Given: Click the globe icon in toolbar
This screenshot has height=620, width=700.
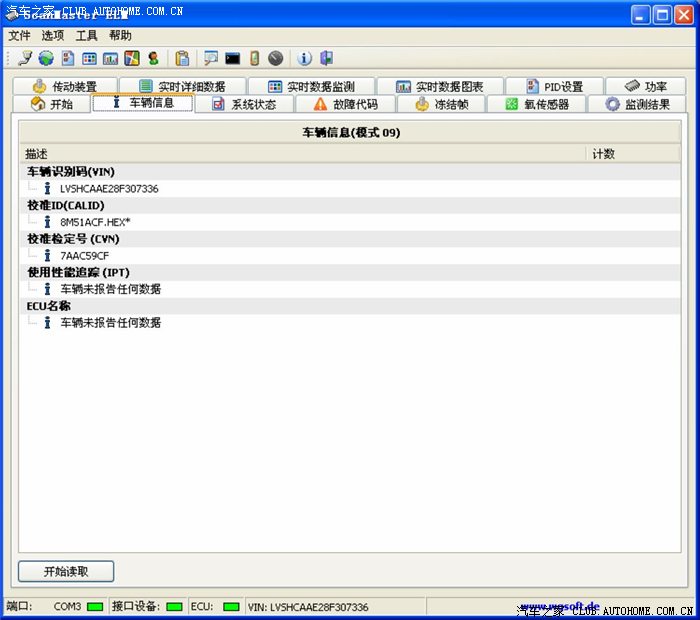Looking at the screenshot, I should pos(46,58).
